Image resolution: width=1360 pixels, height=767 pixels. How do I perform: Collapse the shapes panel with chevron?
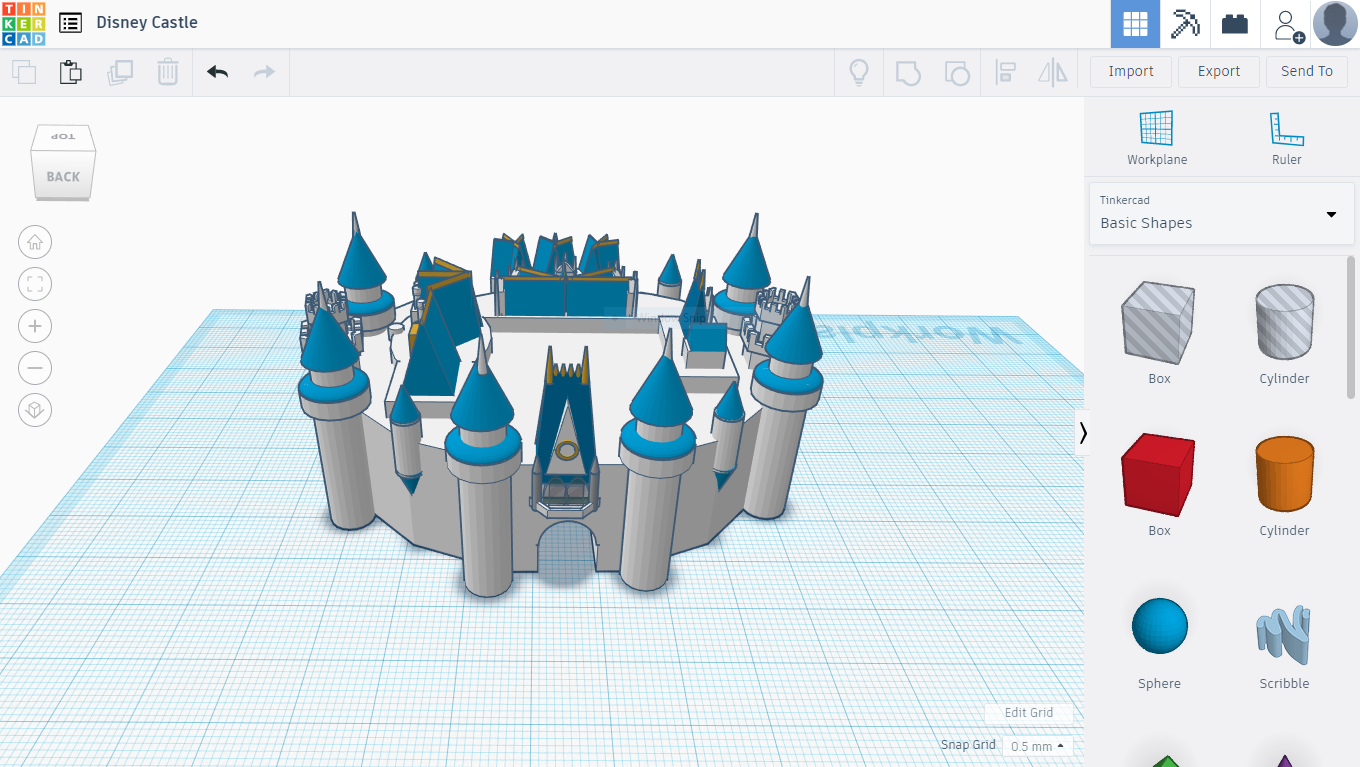pyautogui.click(x=1083, y=433)
